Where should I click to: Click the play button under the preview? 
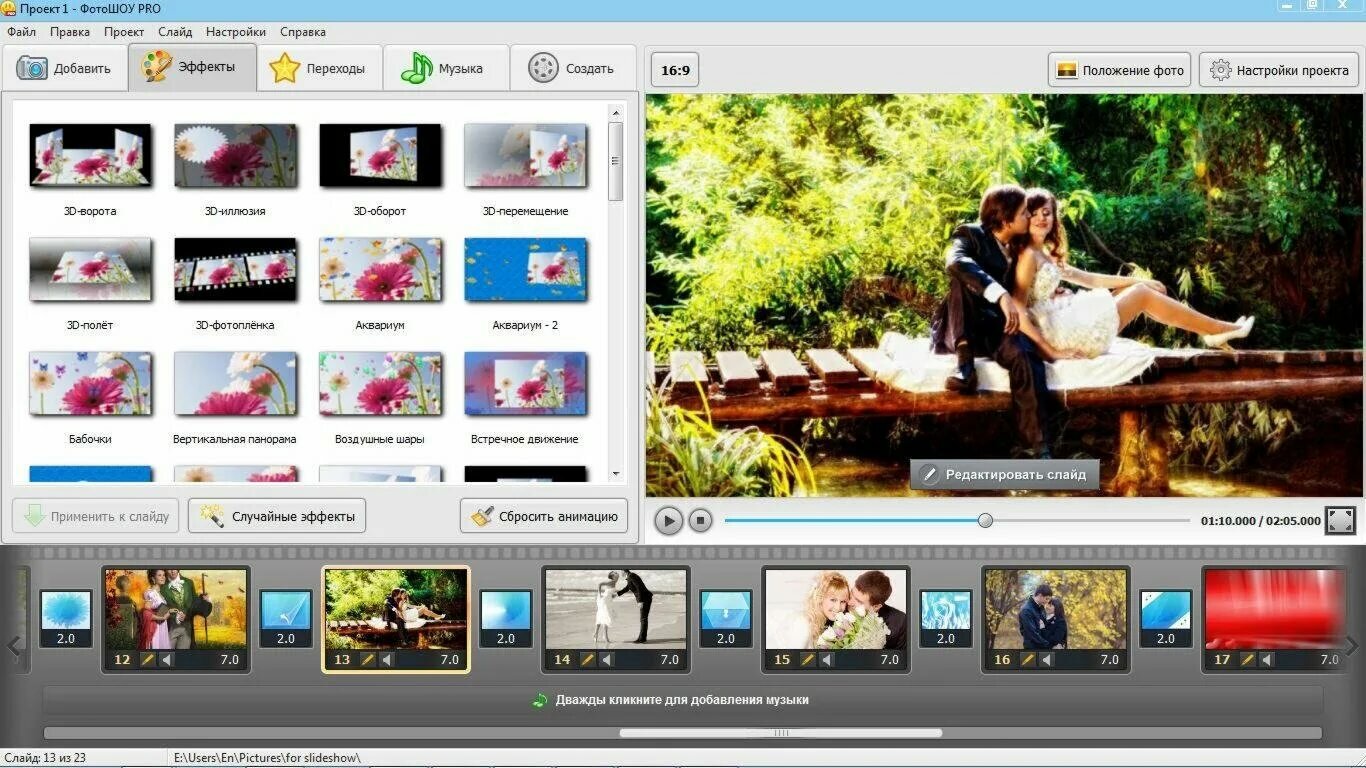668,520
